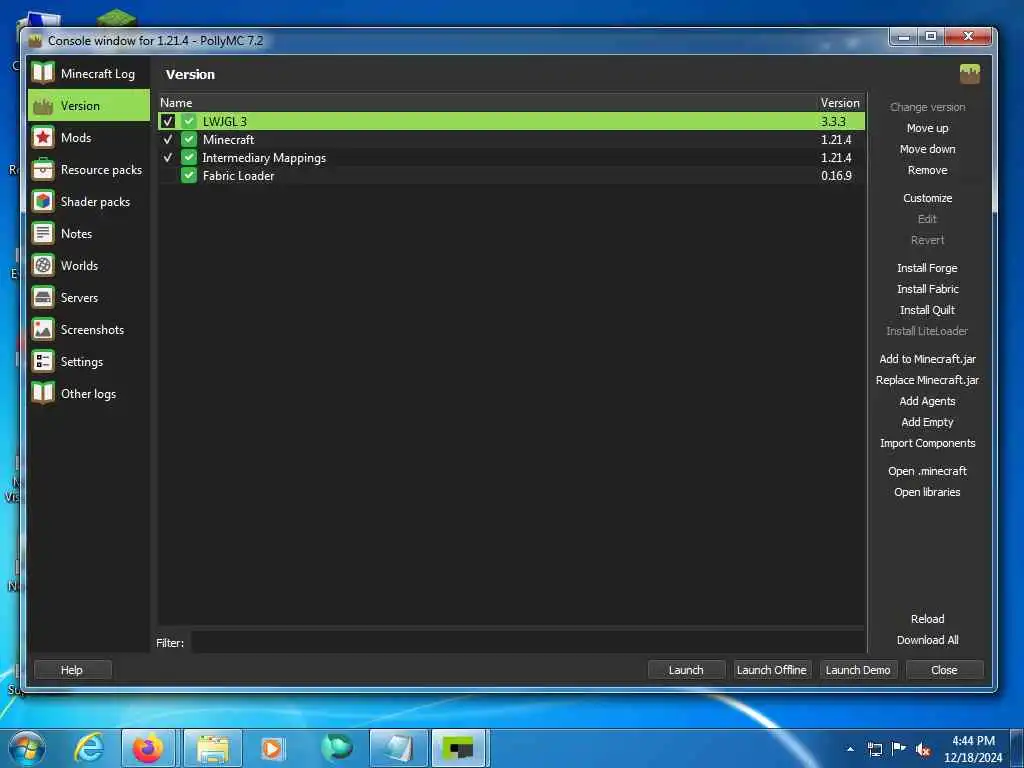Show hidden tray icons arrow
The height and width of the screenshot is (768, 1024).
[850, 749]
